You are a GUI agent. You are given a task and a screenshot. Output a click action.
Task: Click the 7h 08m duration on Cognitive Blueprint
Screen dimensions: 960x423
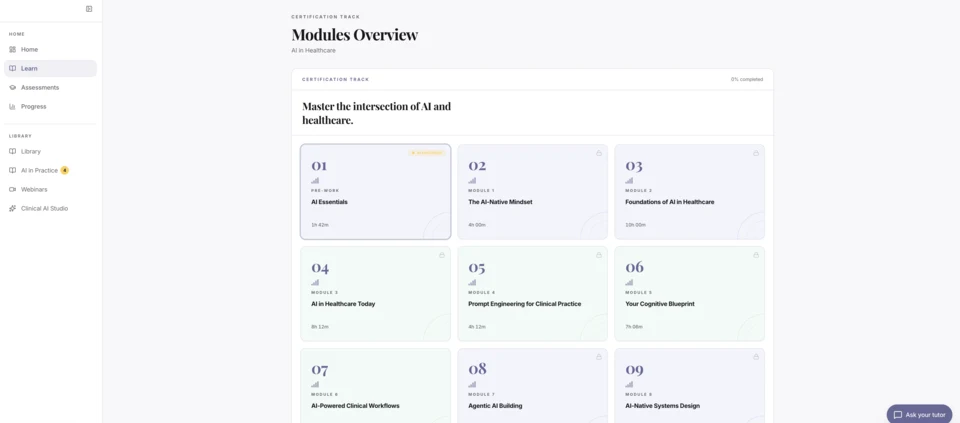pos(634,327)
